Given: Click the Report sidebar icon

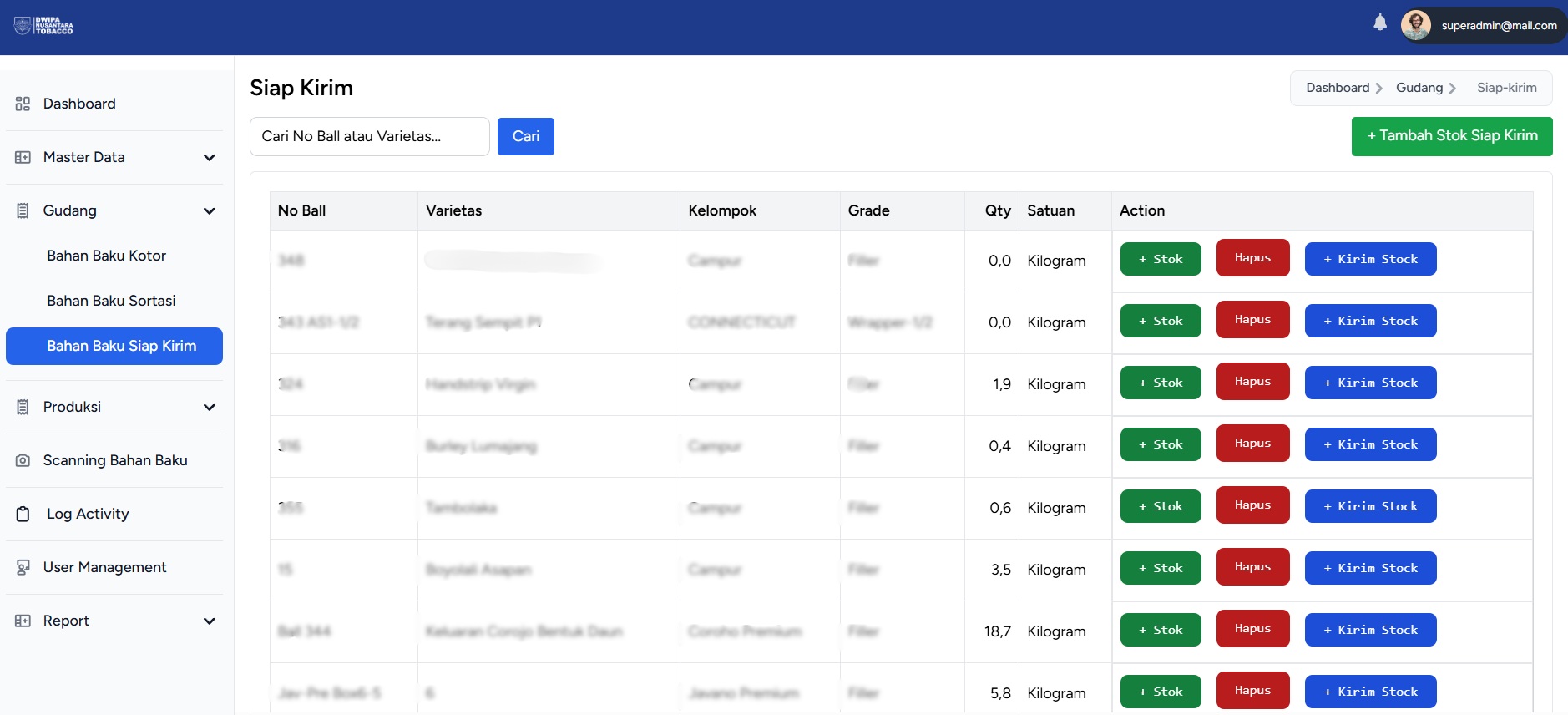Looking at the screenshot, I should point(23,621).
